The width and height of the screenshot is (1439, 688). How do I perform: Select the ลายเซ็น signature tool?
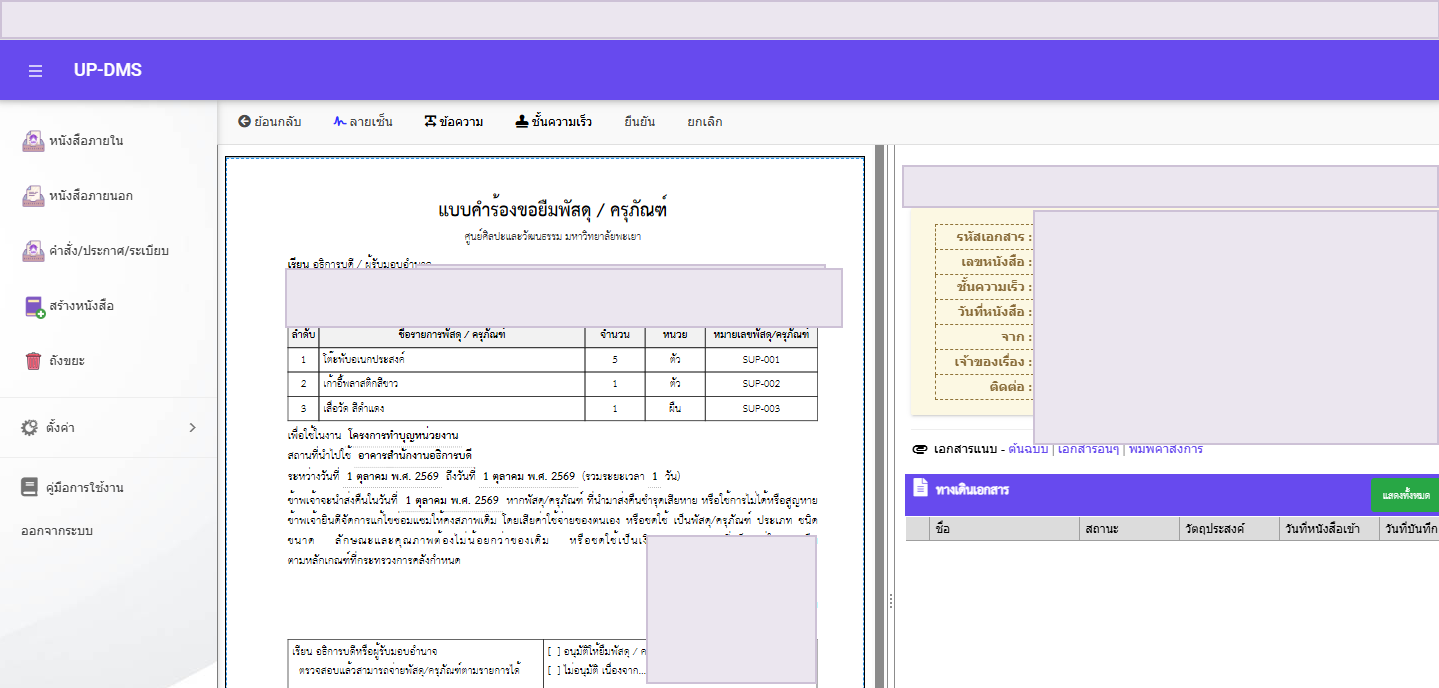click(x=363, y=122)
